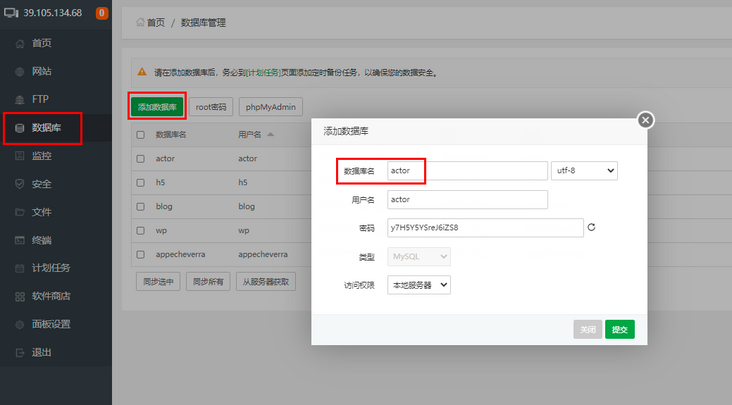Regenerate password with refresh icon
Viewport: 732px width, 405px height.
(x=591, y=227)
